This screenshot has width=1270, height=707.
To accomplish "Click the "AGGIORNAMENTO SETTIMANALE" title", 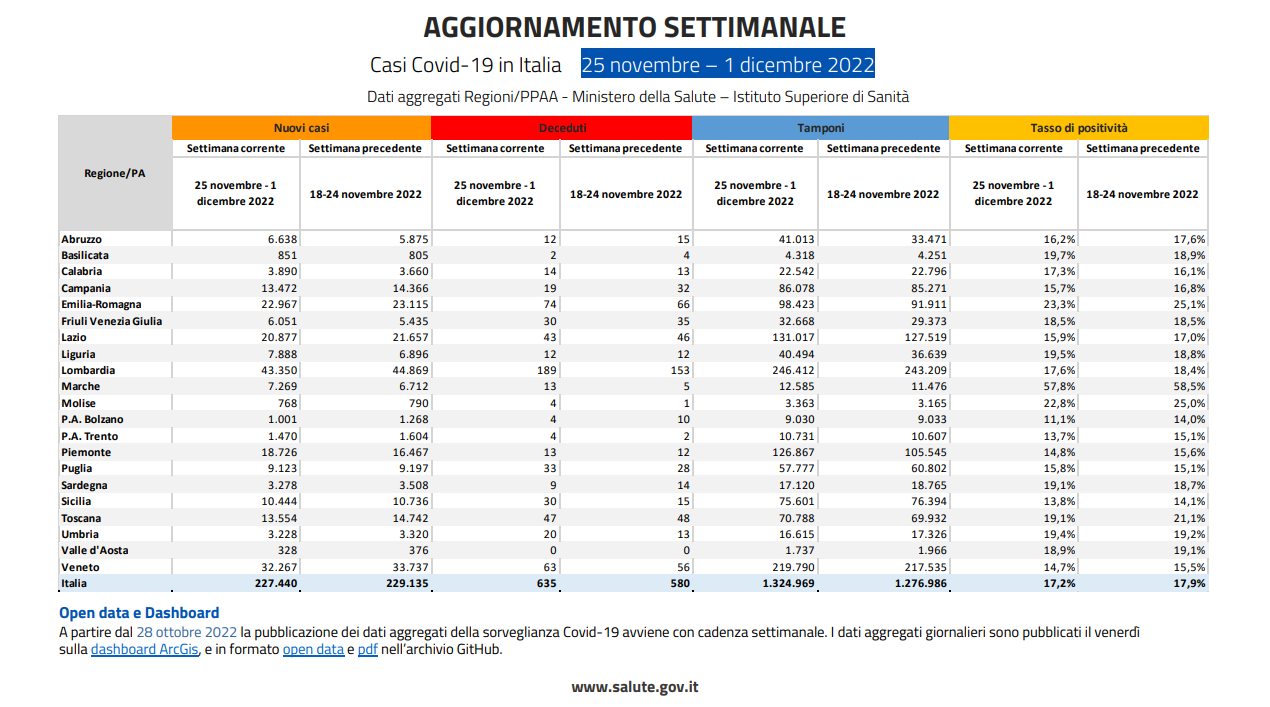I will coord(635,27).
